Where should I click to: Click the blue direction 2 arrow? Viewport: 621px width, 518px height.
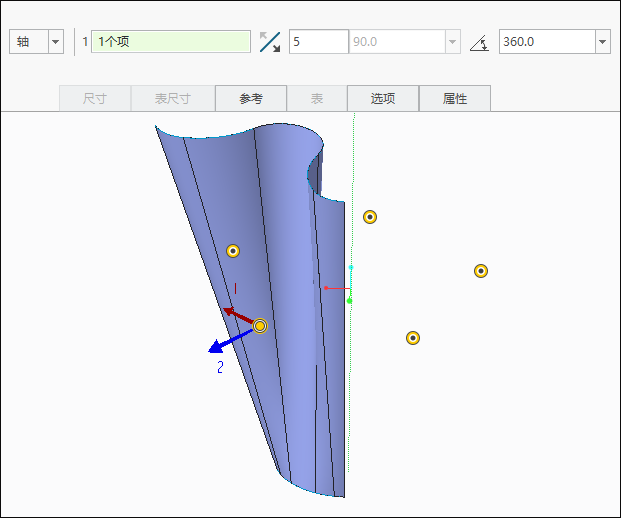[230, 341]
